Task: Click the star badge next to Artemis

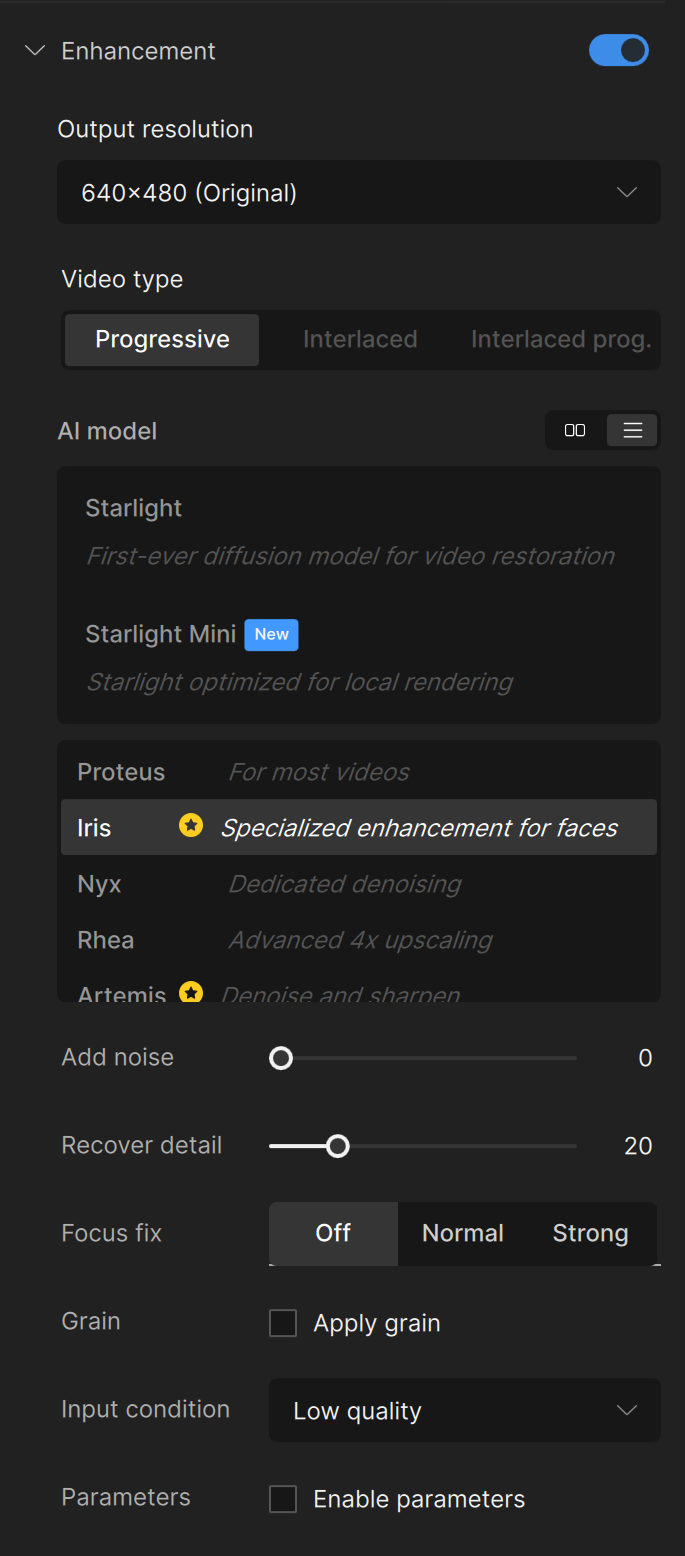Action: tap(190, 992)
